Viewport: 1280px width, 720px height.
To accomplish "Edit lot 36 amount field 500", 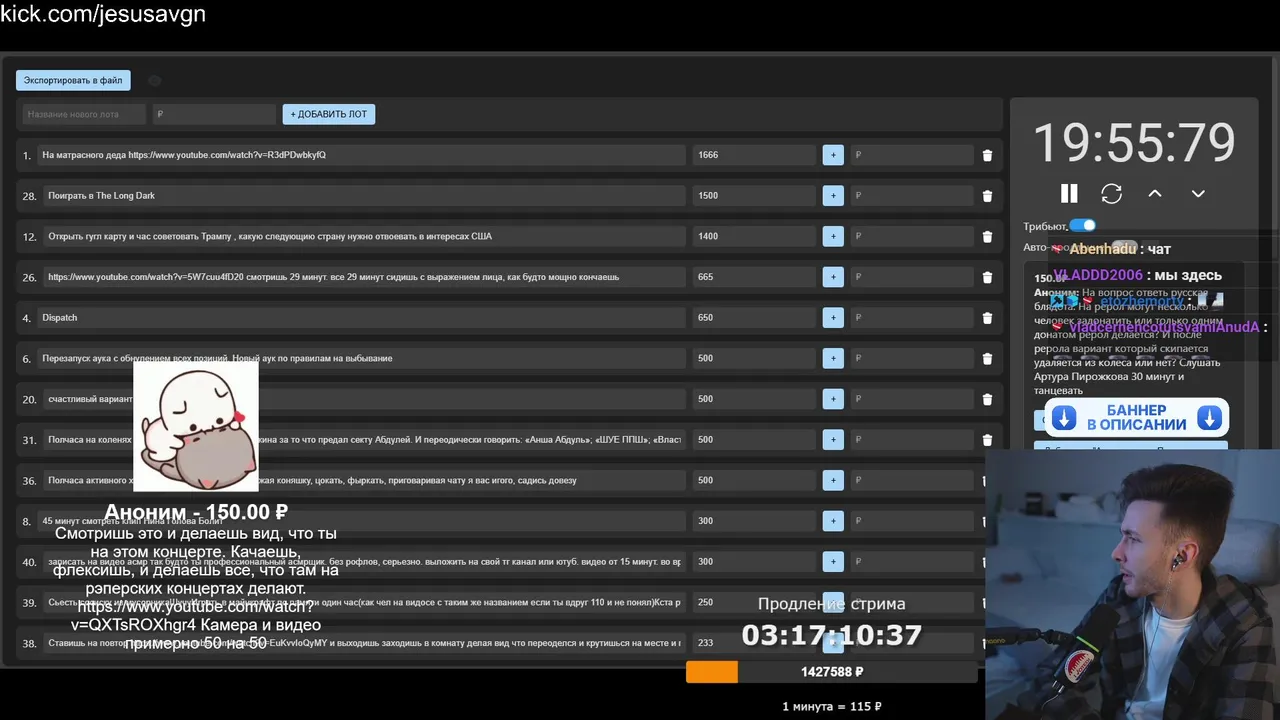I will tap(754, 480).
